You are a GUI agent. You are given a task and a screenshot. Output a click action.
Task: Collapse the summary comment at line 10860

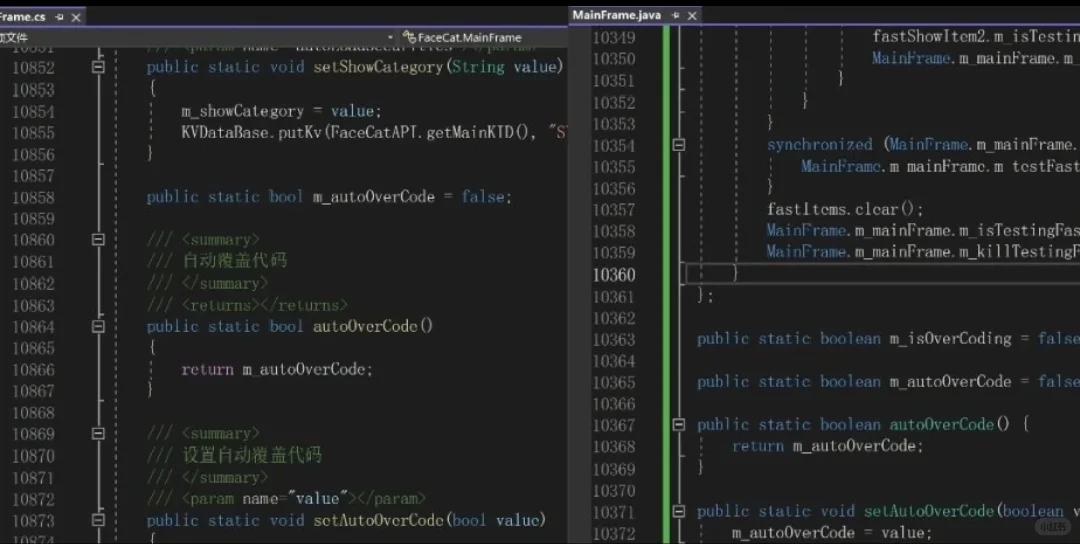98,240
